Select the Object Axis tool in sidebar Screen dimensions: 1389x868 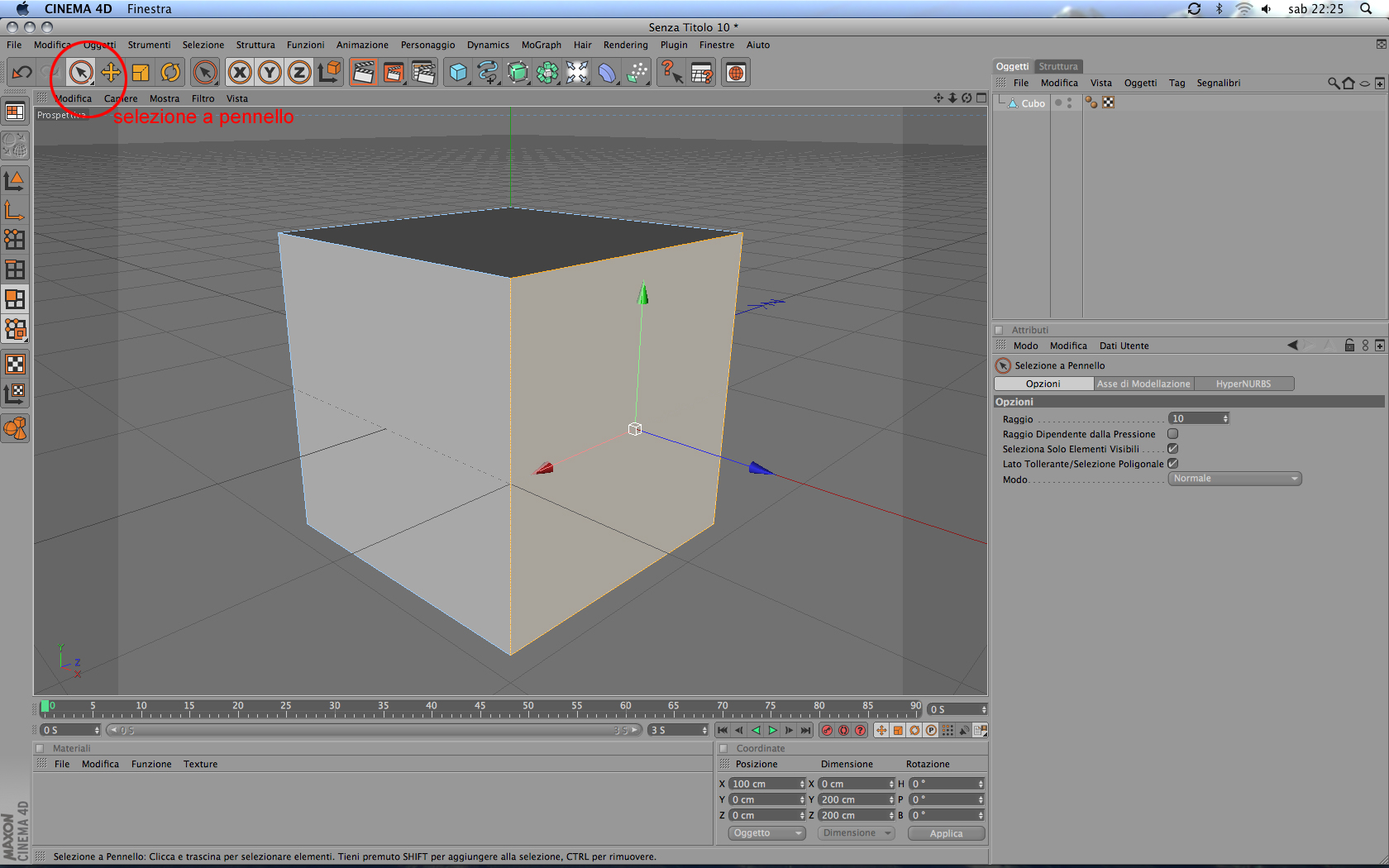click(x=15, y=210)
